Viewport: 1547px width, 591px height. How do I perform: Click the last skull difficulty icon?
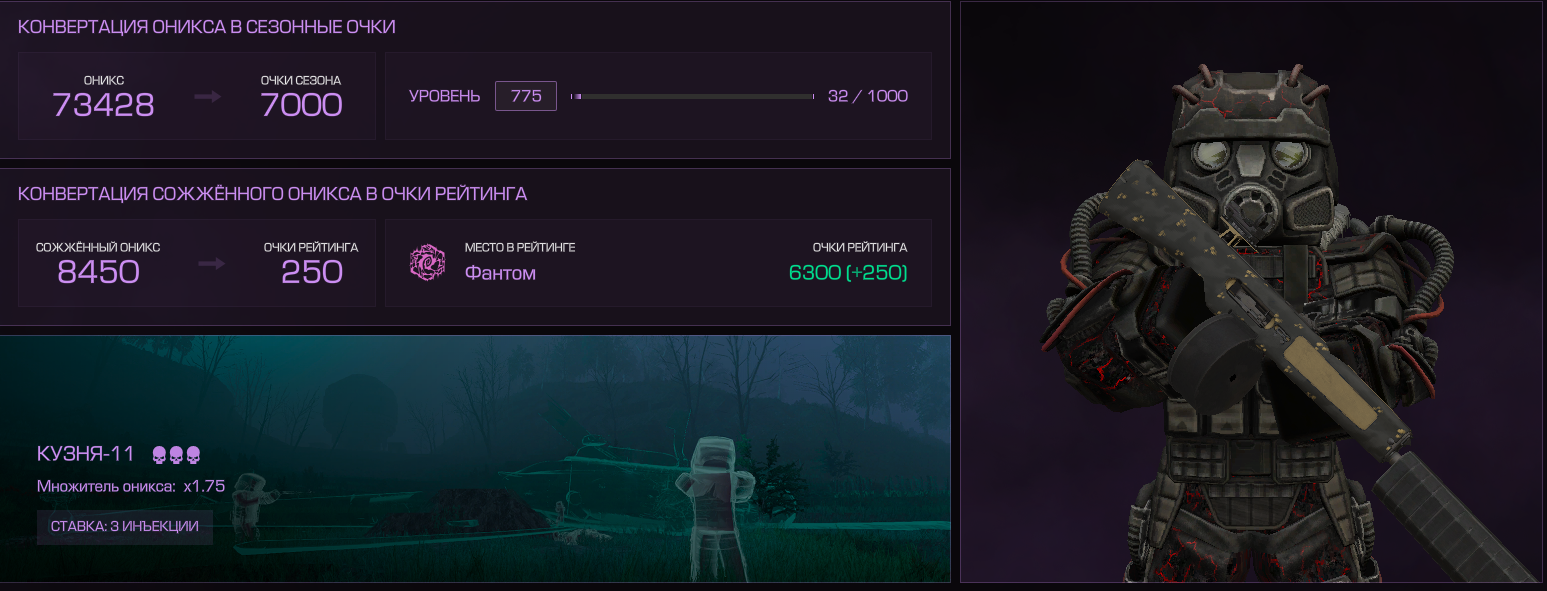pos(194,455)
